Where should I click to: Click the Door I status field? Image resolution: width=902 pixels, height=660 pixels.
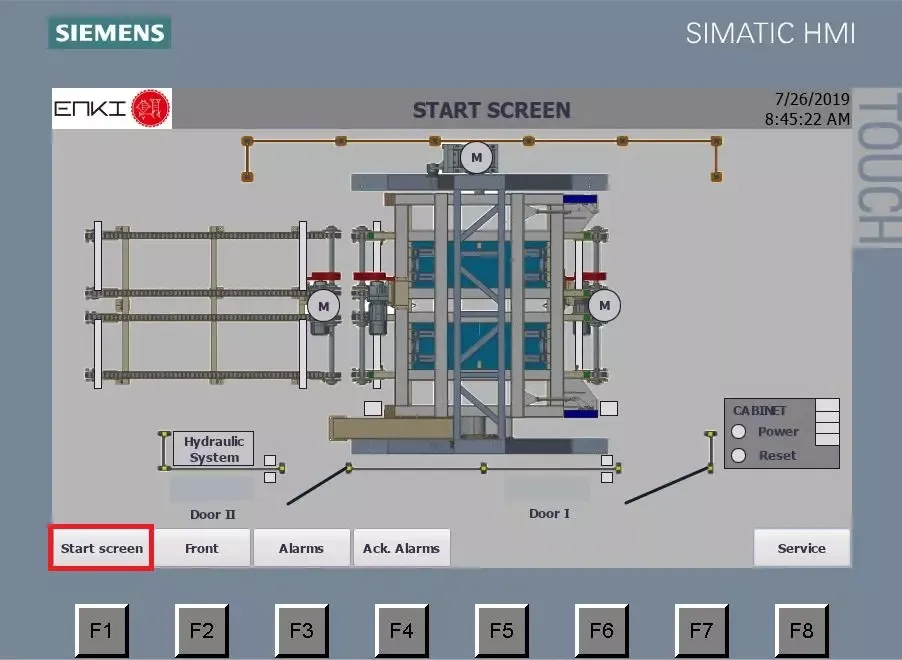point(547,489)
